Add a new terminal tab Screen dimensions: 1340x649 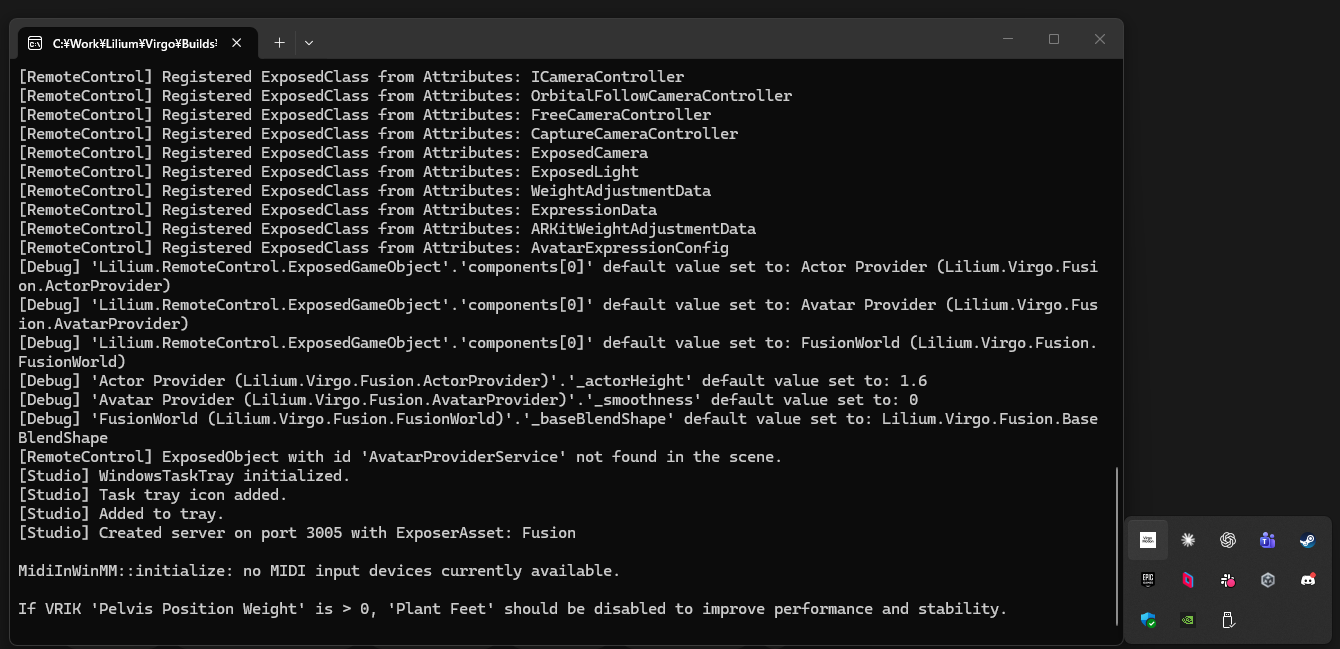pyautogui.click(x=279, y=43)
